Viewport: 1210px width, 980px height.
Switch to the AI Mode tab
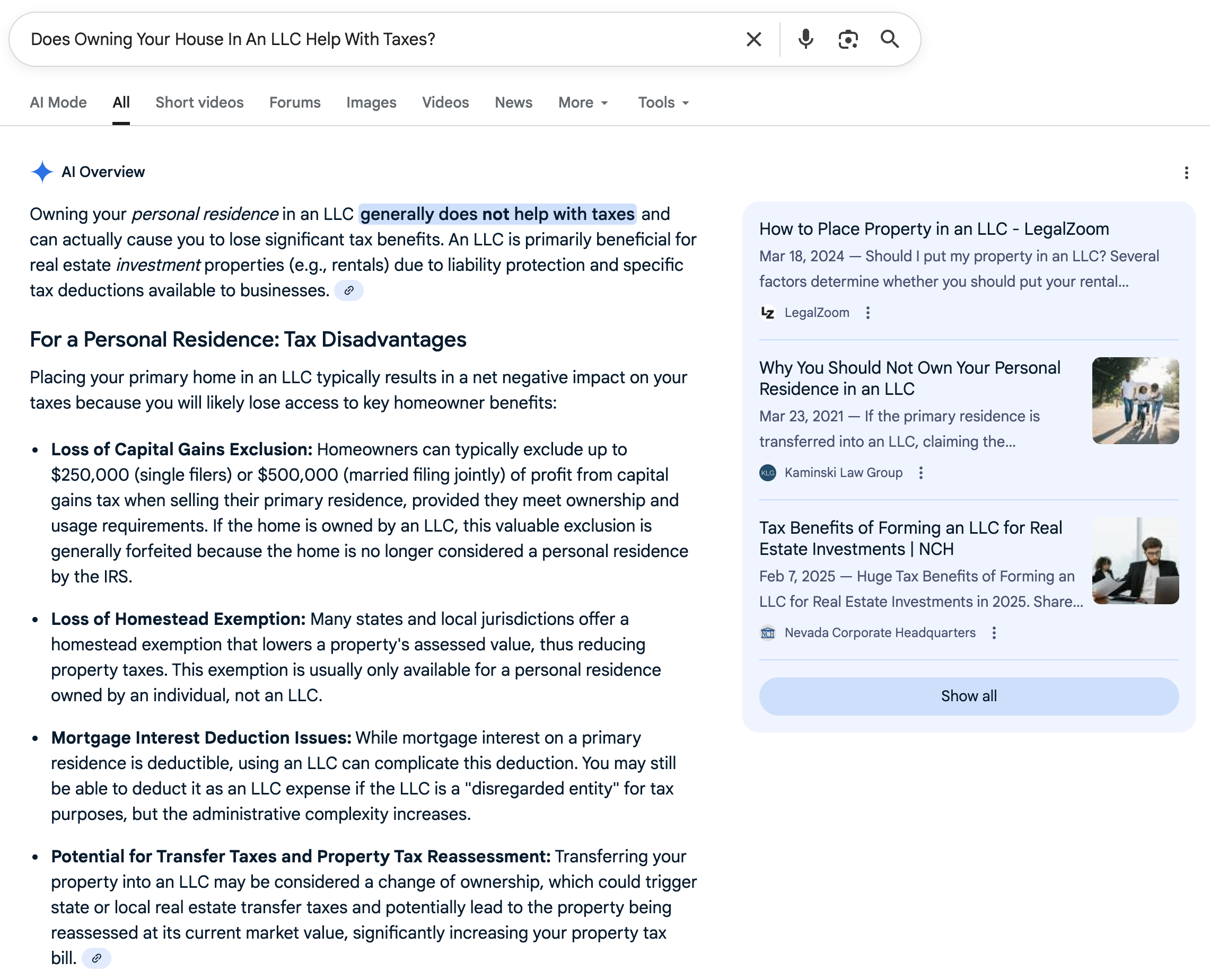click(x=58, y=103)
